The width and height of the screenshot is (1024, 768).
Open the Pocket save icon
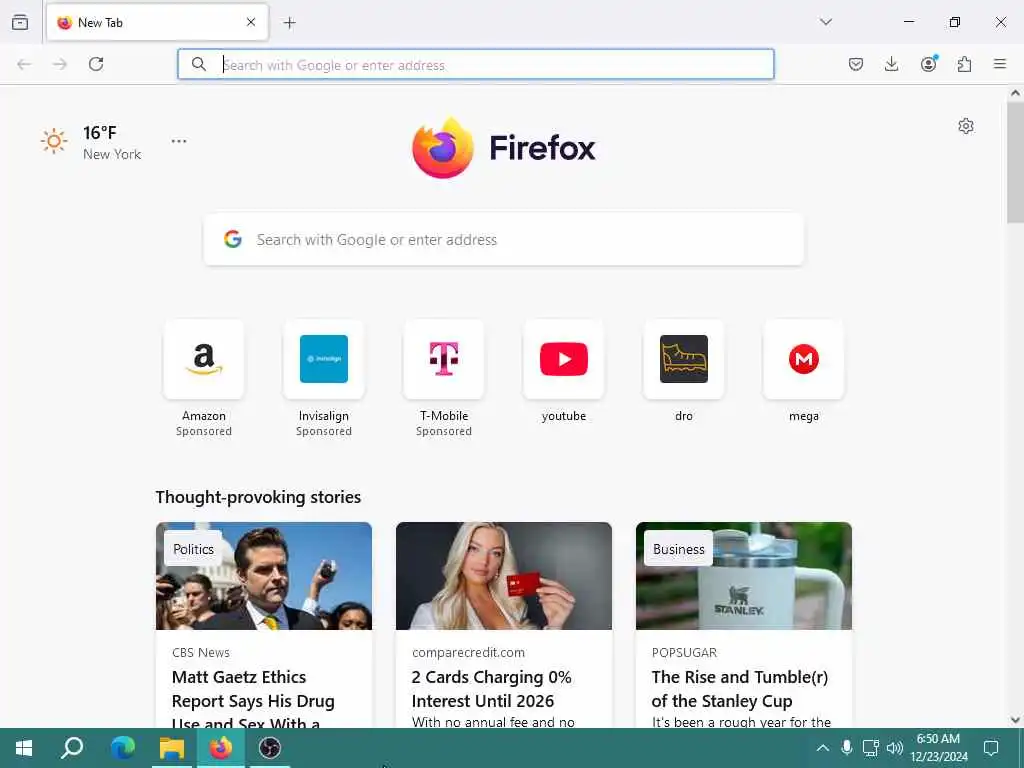click(856, 64)
